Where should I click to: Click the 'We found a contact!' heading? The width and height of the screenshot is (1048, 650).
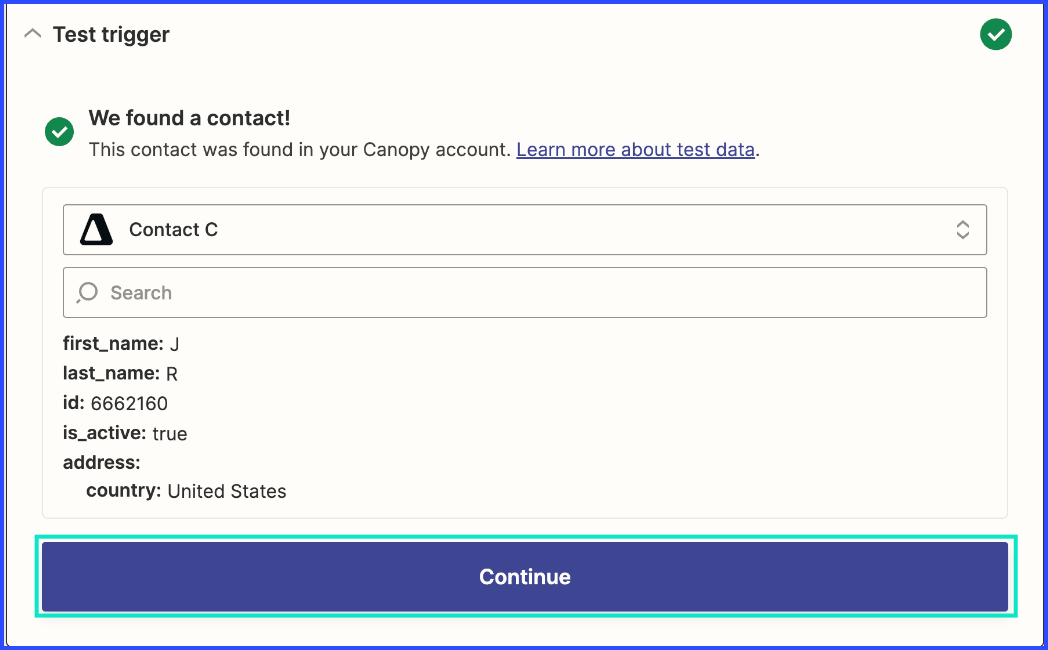tap(190, 118)
